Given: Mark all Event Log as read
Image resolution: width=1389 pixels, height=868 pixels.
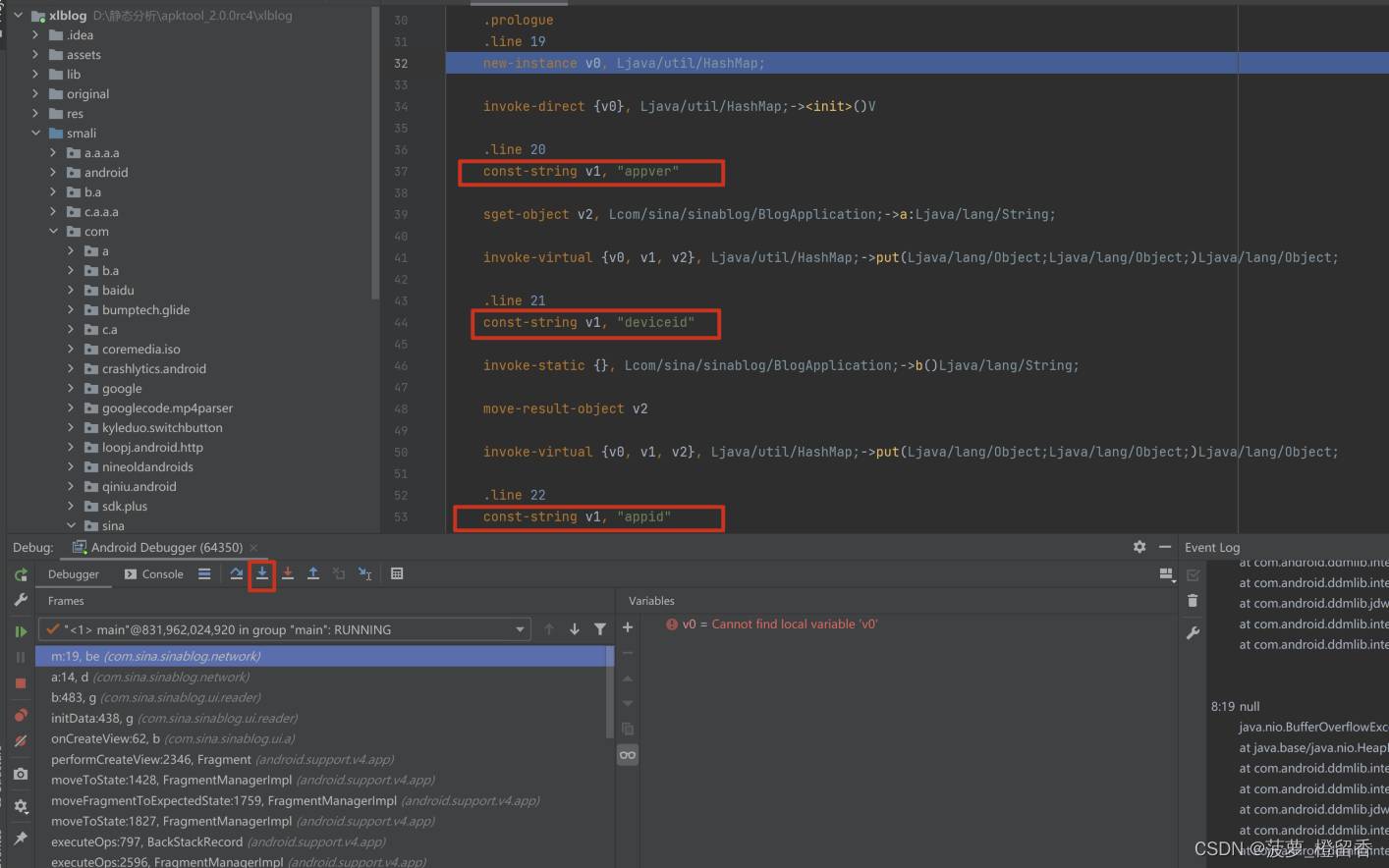Looking at the screenshot, I should coord(1194,575).
